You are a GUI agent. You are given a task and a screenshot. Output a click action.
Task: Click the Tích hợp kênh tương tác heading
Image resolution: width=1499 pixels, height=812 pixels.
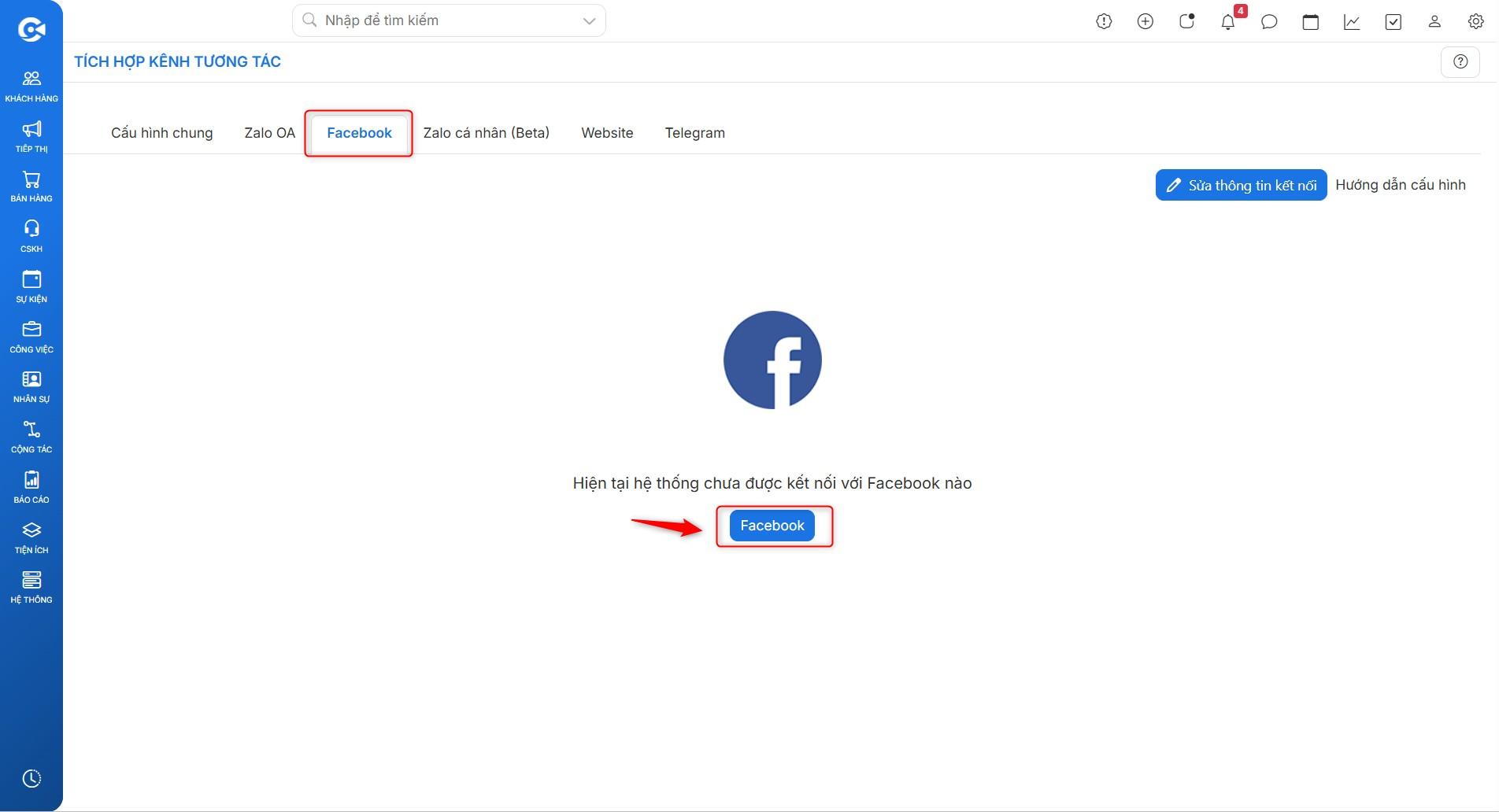177,61
